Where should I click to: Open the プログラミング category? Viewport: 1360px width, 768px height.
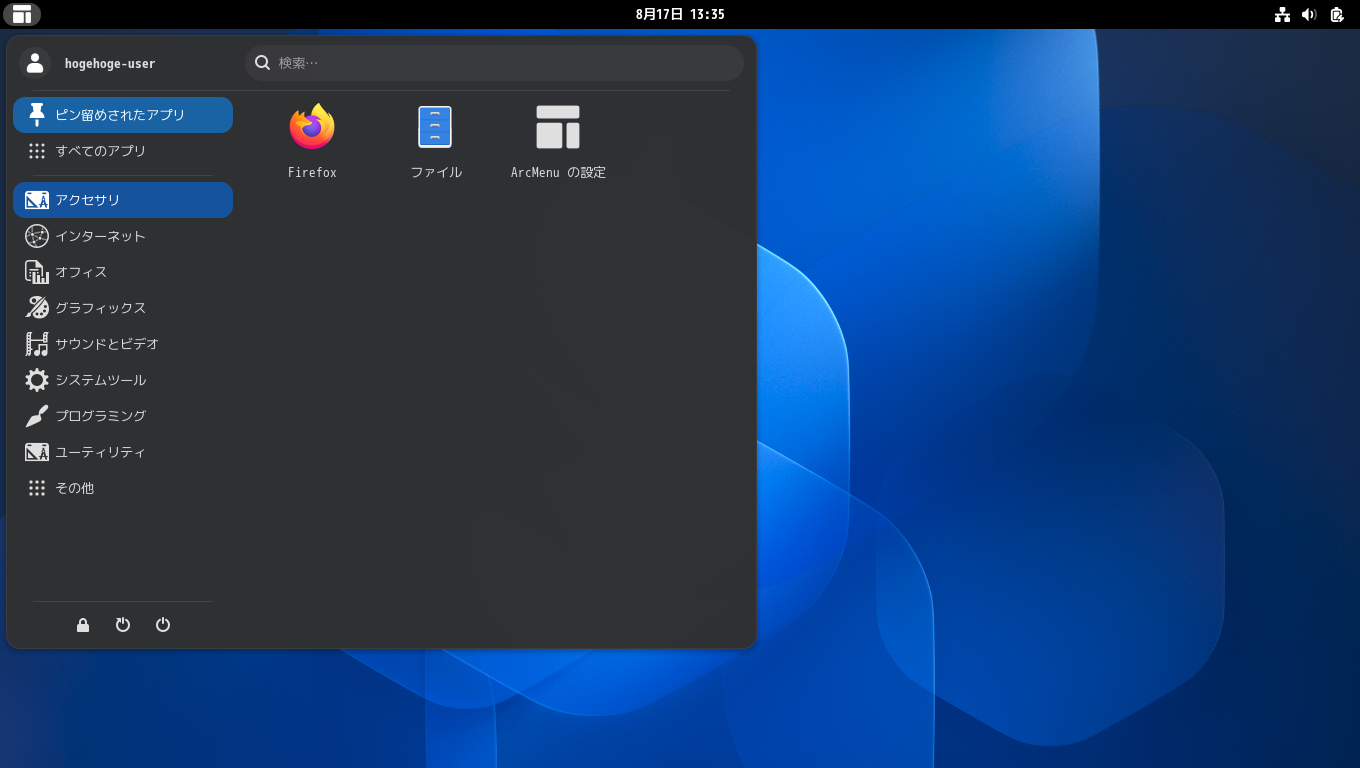tap(123, 416)
